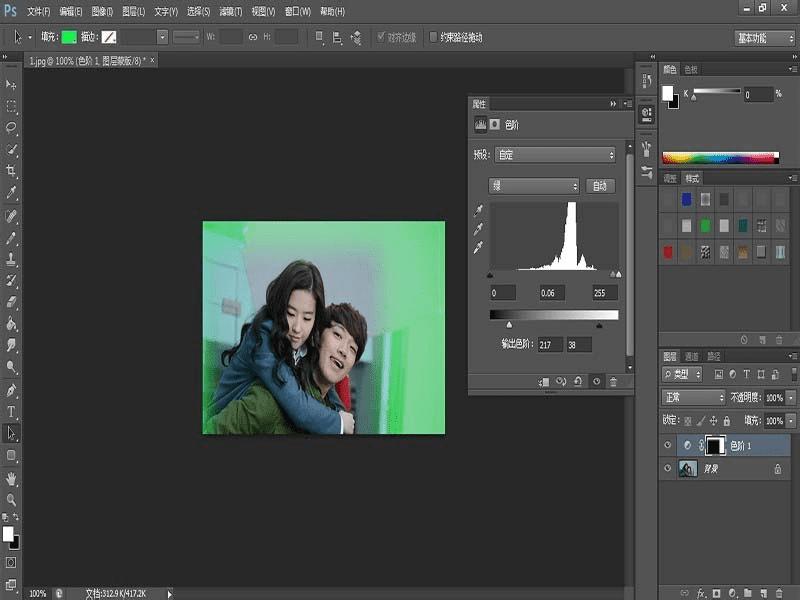Image resolution: width=800 pixels, height=600 pixels.
Task: Hide the 色阶 1 layer visibility
Action: (668, 445)
